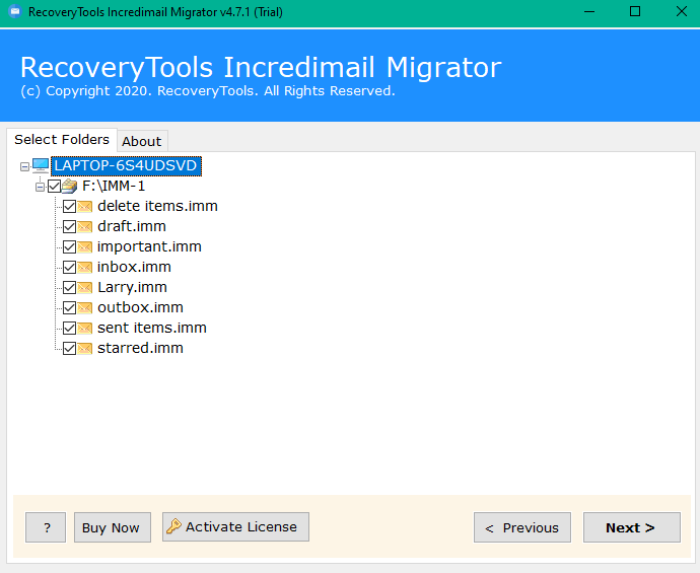Uncheck the sent items.imm checkbox
Screen dimensions: 700x573
click(x=69, y=328)
